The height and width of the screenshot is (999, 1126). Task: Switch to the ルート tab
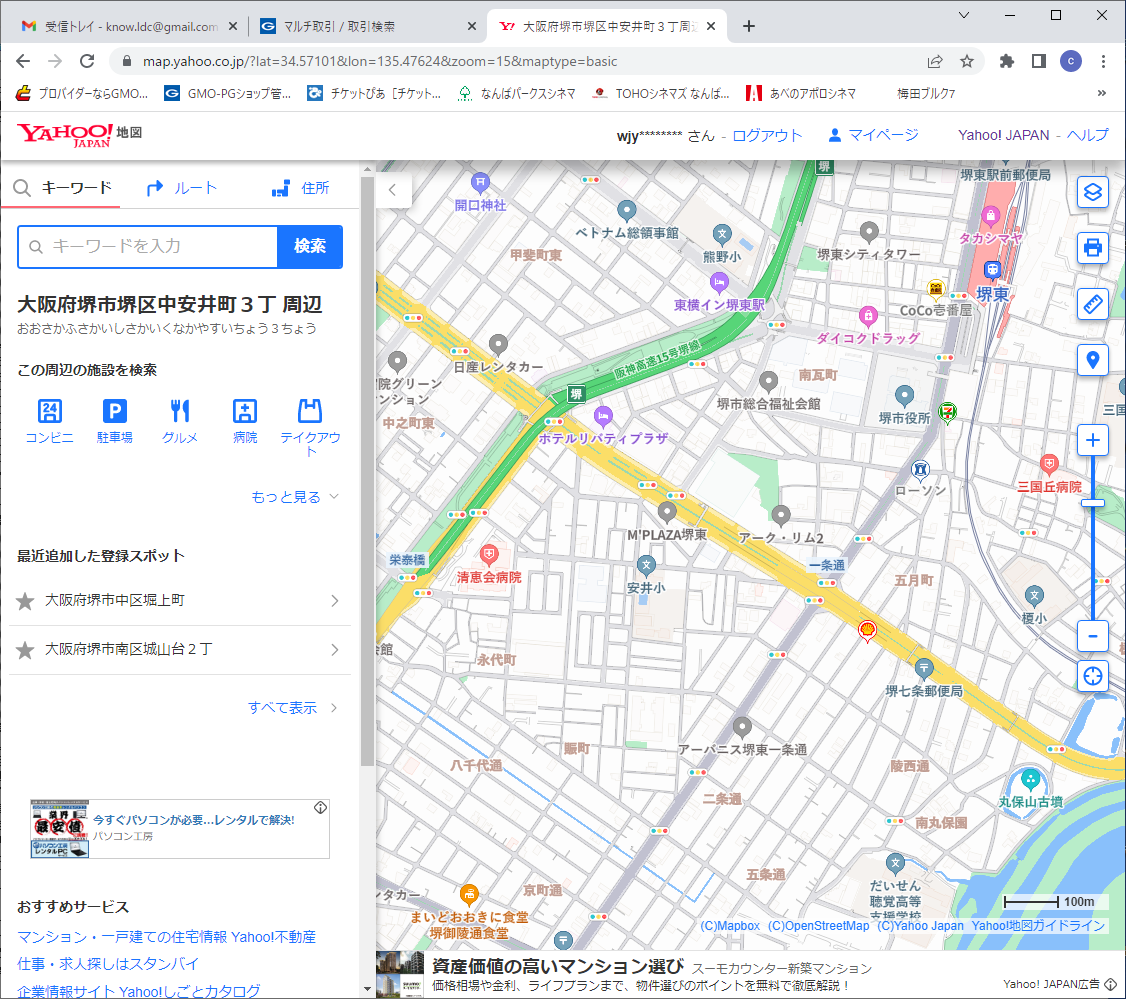[x=181, y=188]
